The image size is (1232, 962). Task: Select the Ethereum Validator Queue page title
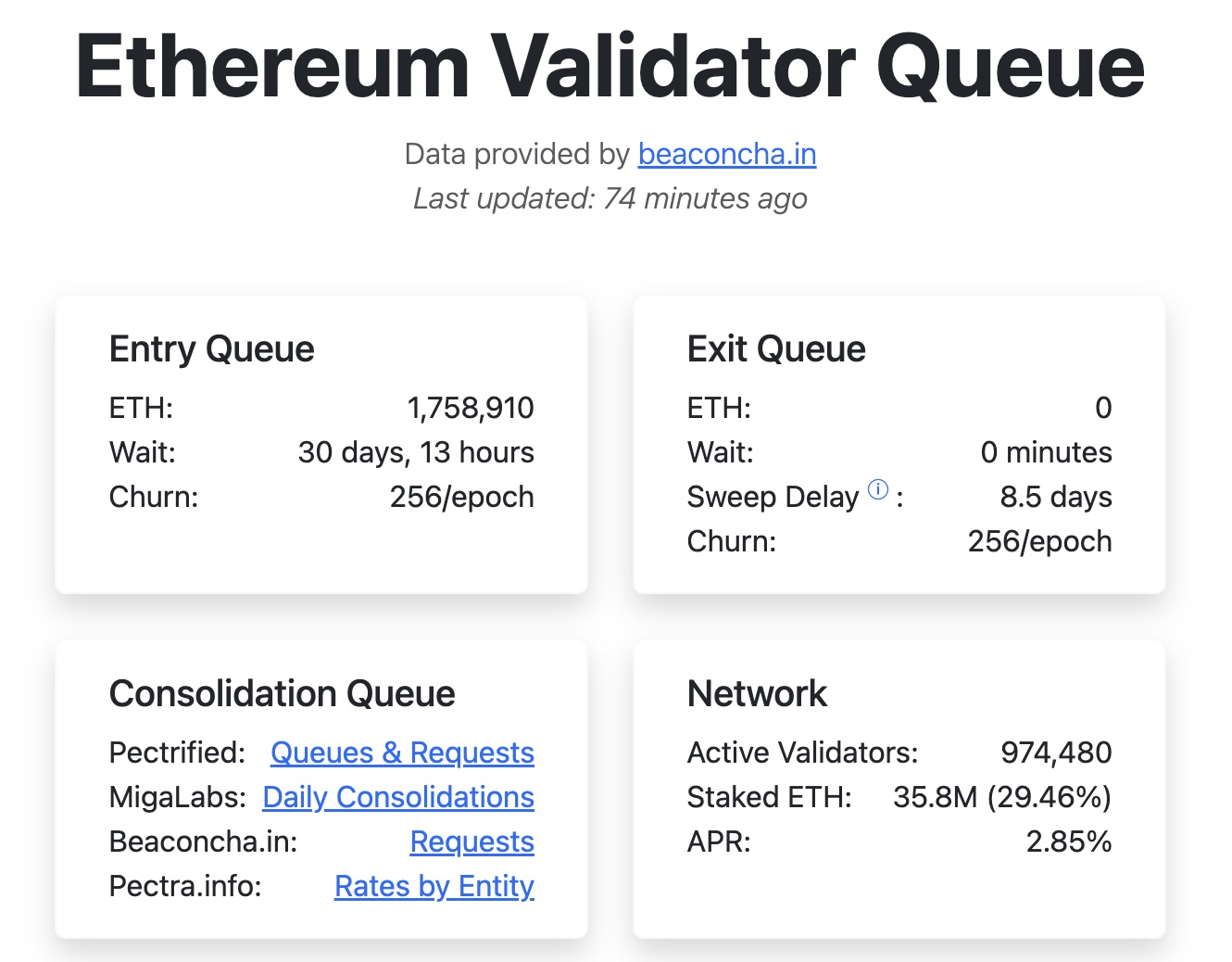(611, 65)
